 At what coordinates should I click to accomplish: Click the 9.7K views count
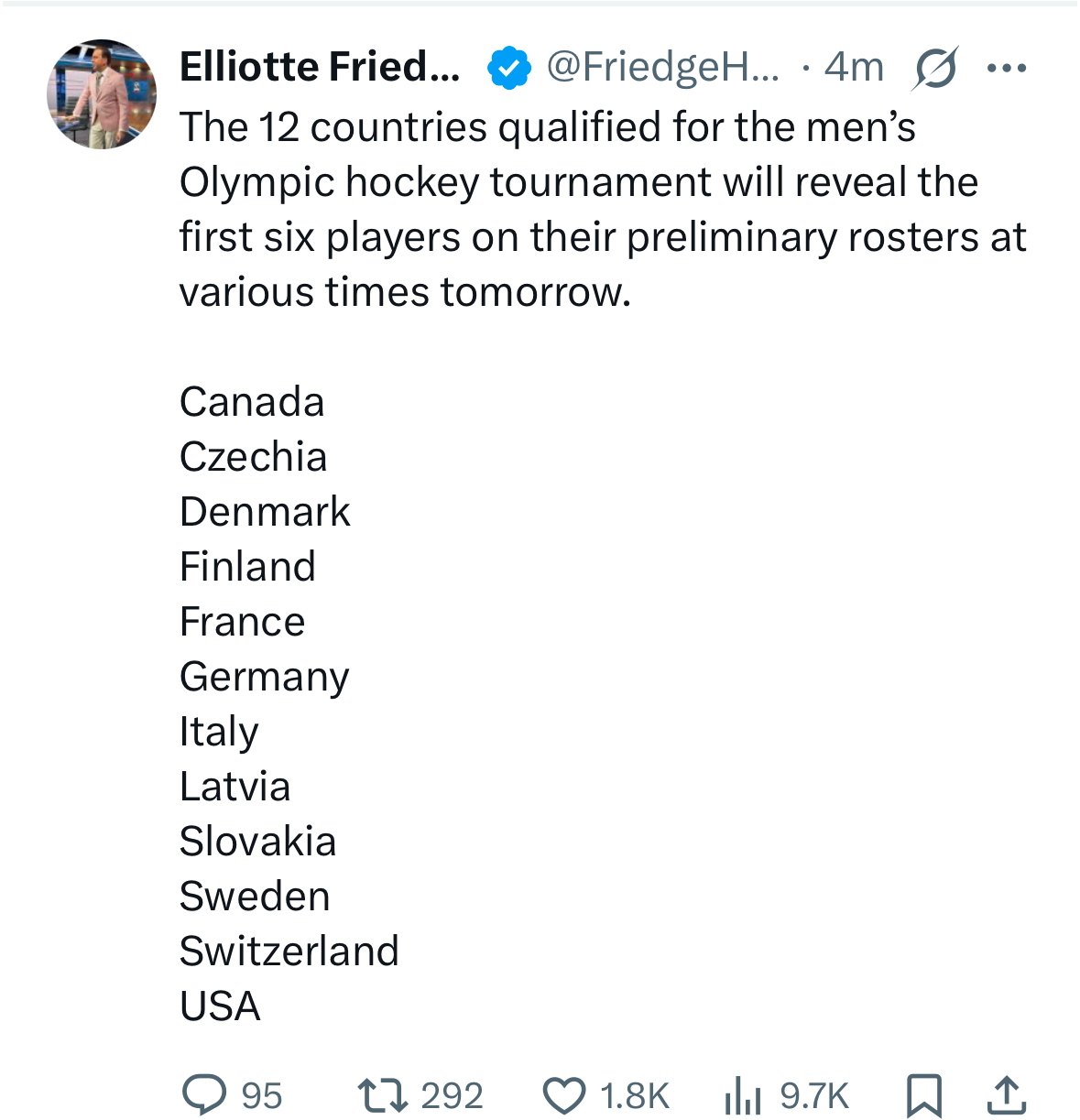[814, 1095]
